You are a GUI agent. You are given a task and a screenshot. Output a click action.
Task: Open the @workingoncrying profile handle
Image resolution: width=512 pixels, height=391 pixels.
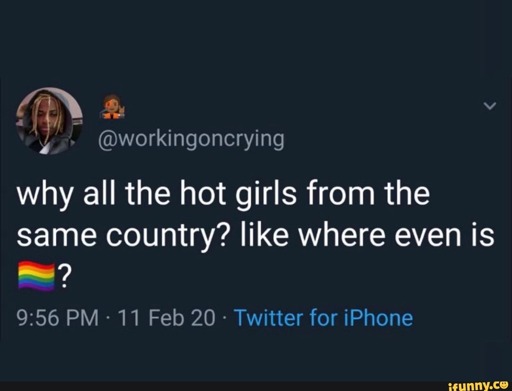(191, 139)
